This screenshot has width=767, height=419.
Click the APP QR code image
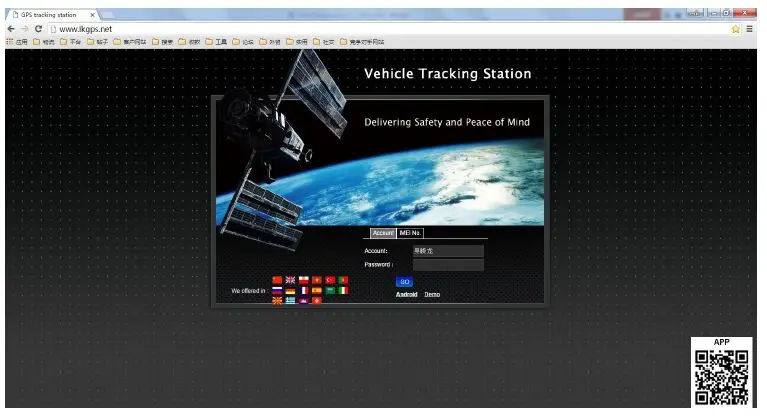[x=722, y=377]
